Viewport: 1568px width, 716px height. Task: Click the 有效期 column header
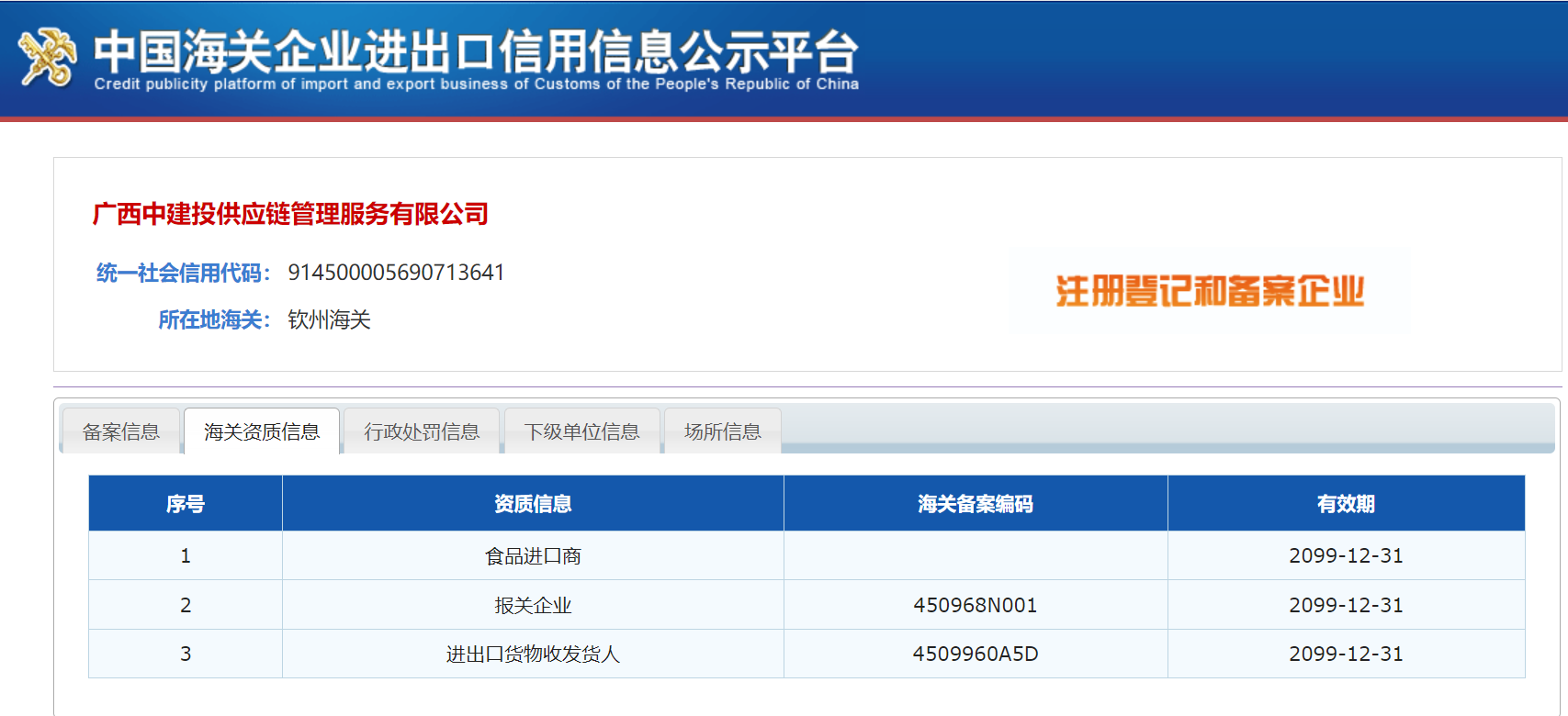coord(1346,503)
